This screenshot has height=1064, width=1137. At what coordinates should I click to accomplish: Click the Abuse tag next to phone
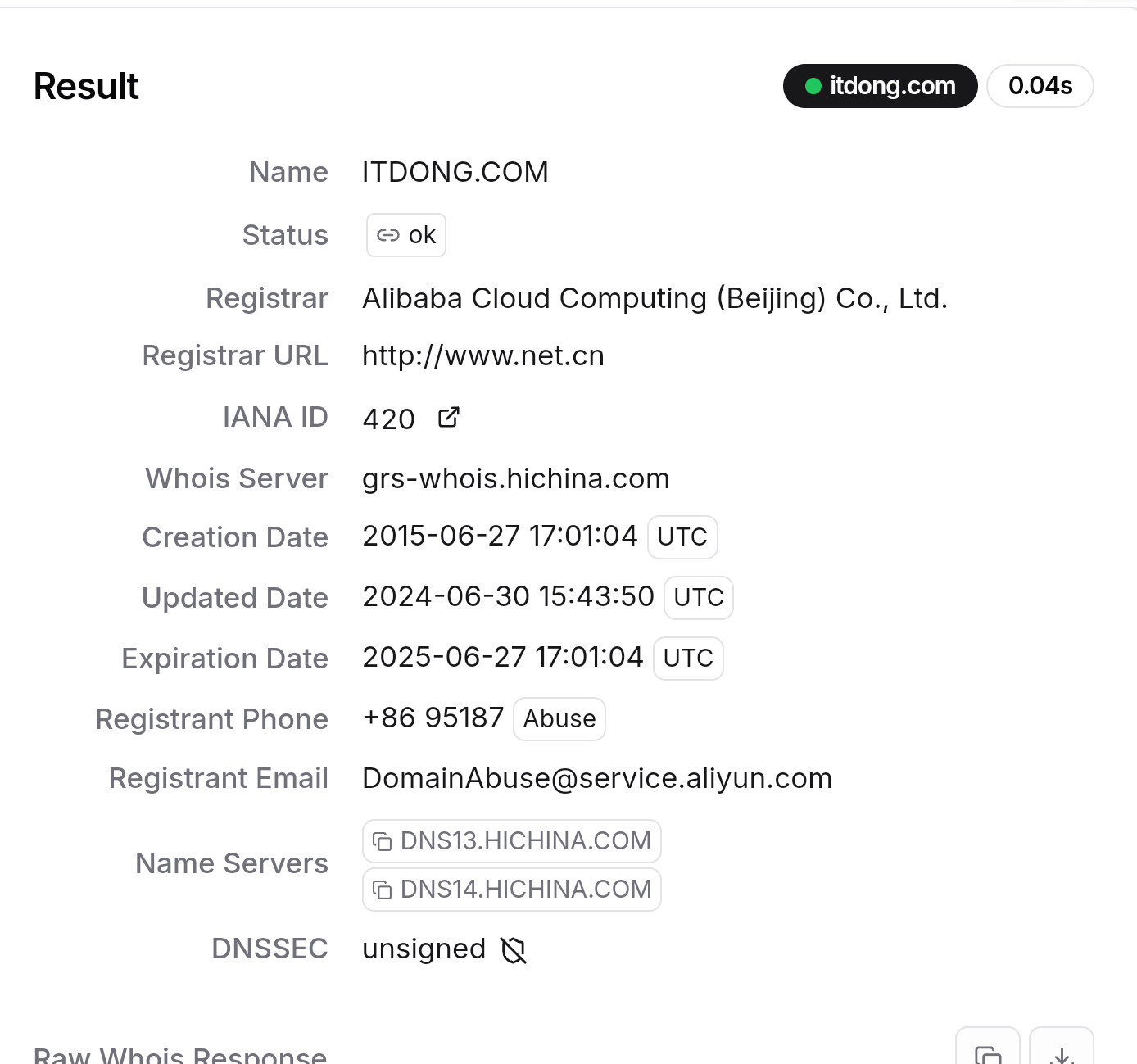click(559, 719)
